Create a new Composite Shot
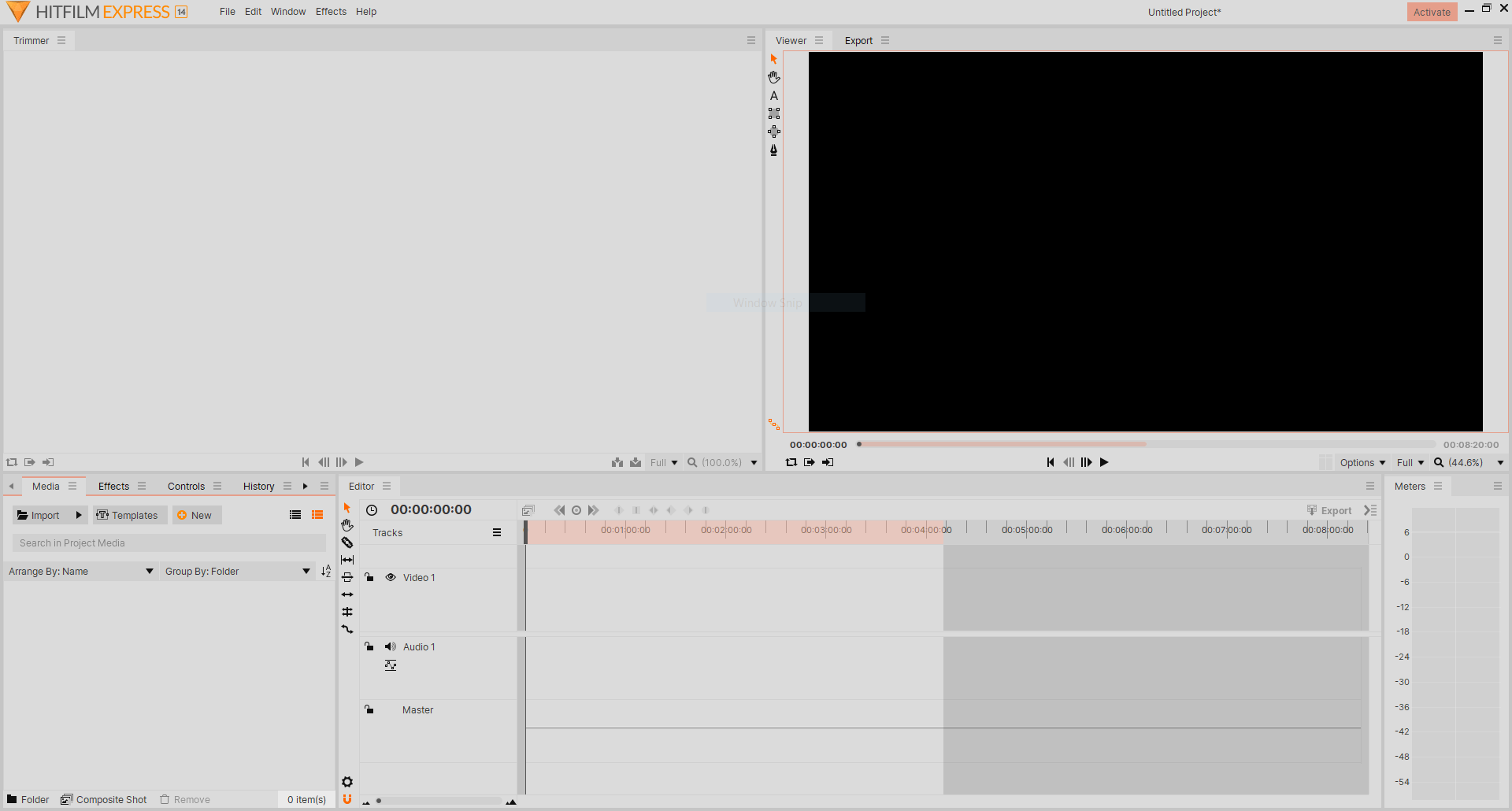1512x811 pixels. [x=104, y=799]
